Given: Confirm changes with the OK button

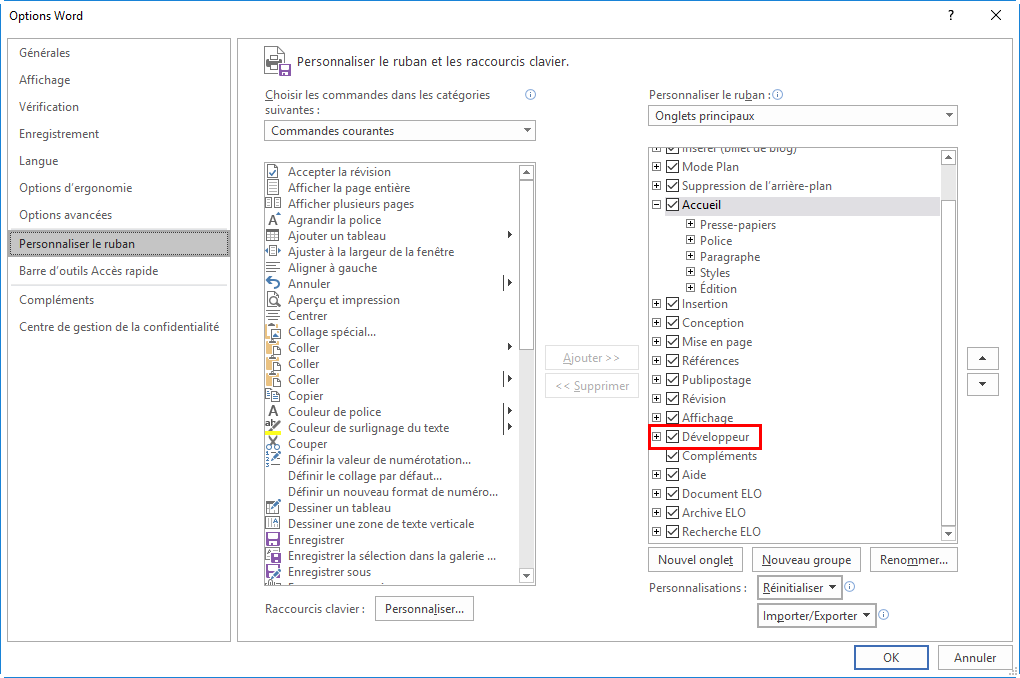Looking at the screenshot, I should coord(890,657).
